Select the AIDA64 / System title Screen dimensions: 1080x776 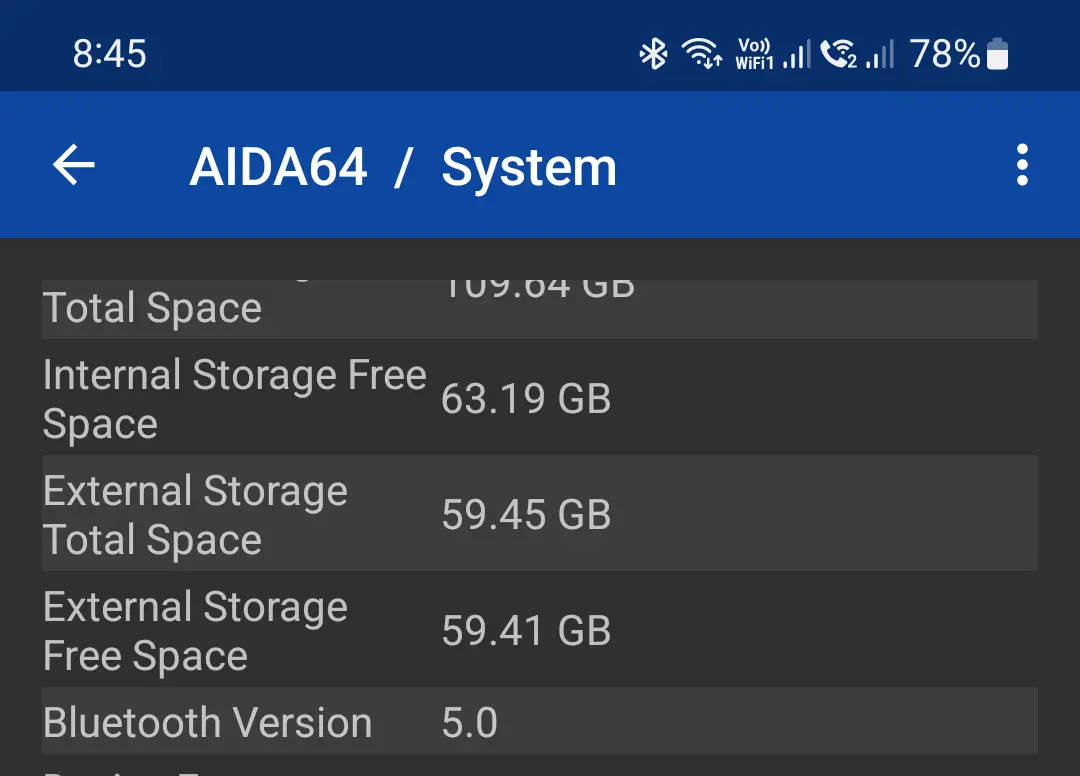coord(403,167)
